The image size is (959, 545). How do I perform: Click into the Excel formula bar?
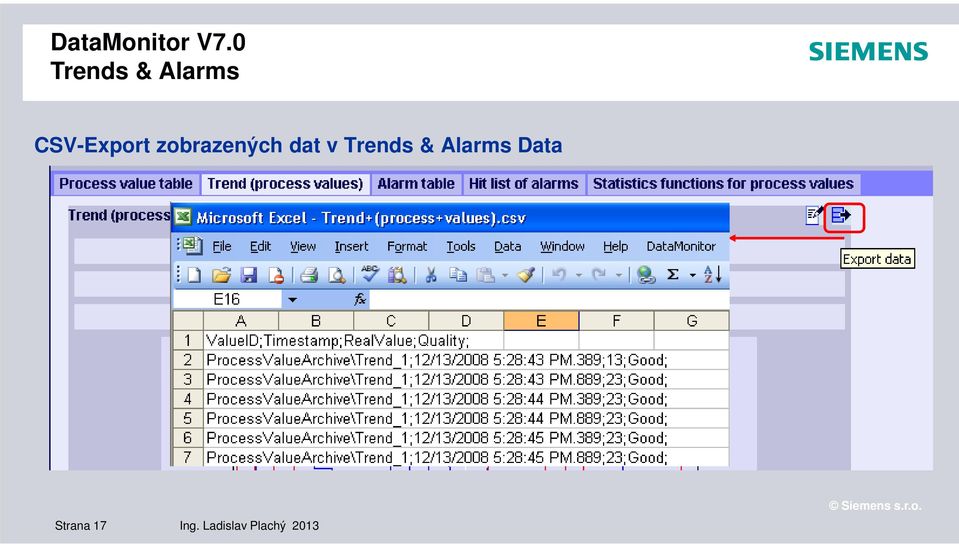pyautogui.click(x=549, y=299)
